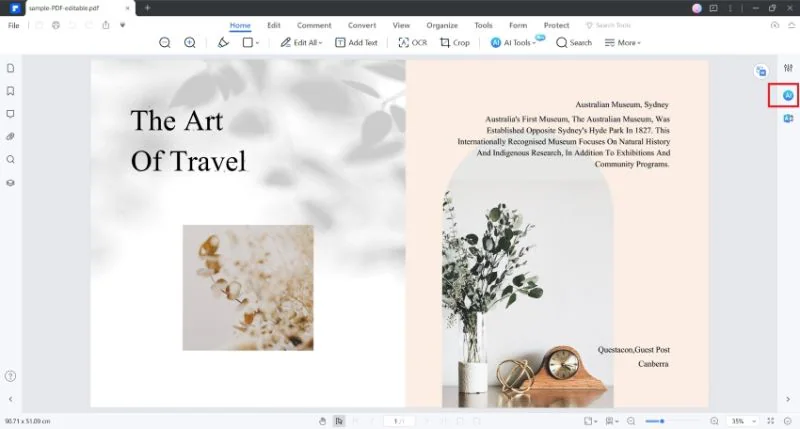Select the highlighter tool icon
800x429 pixels.
pyautogui.click(x=223, y=43)
